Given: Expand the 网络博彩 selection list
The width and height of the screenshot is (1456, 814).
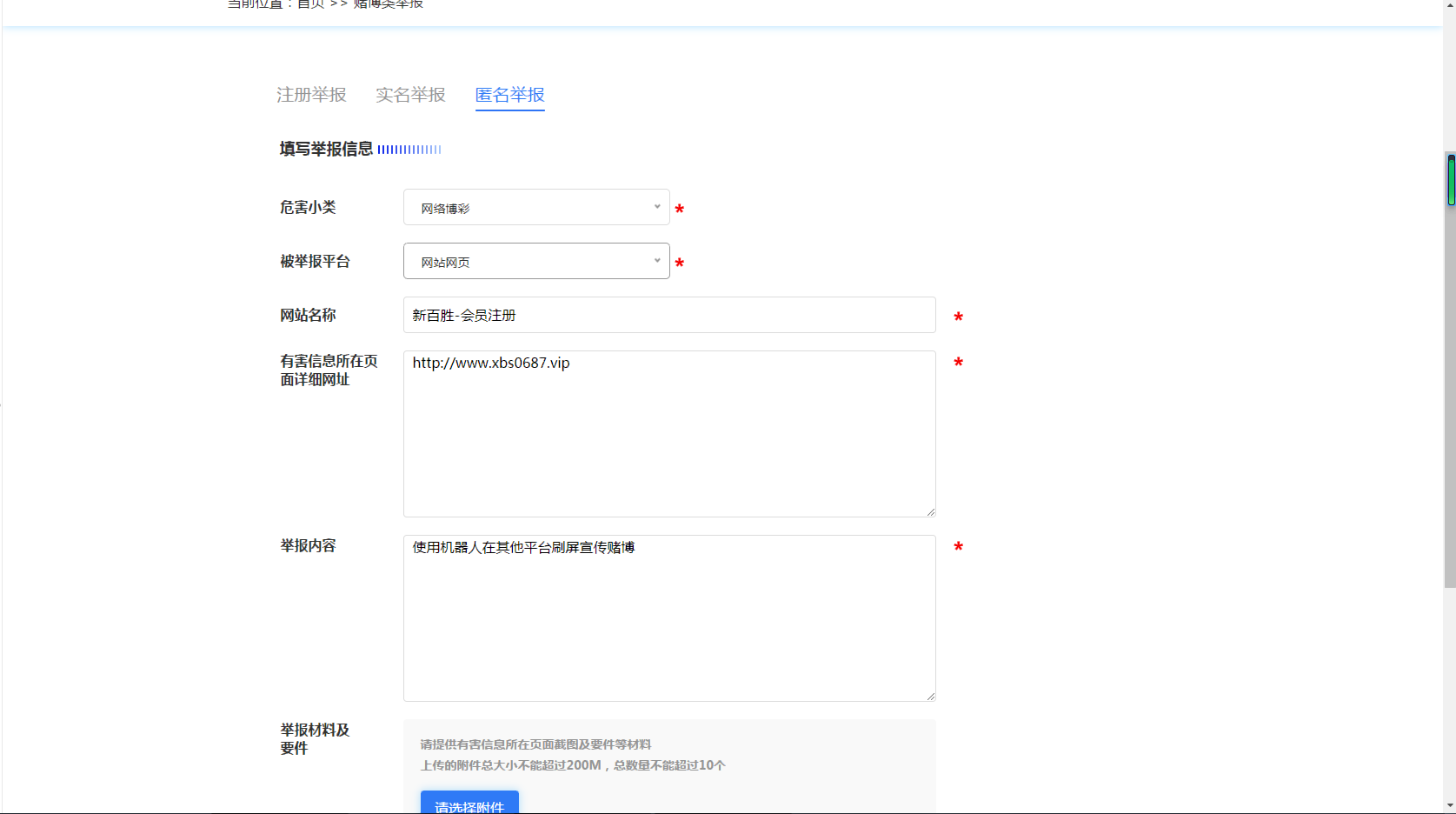Looking at the screenshot, I should point(536,207).
